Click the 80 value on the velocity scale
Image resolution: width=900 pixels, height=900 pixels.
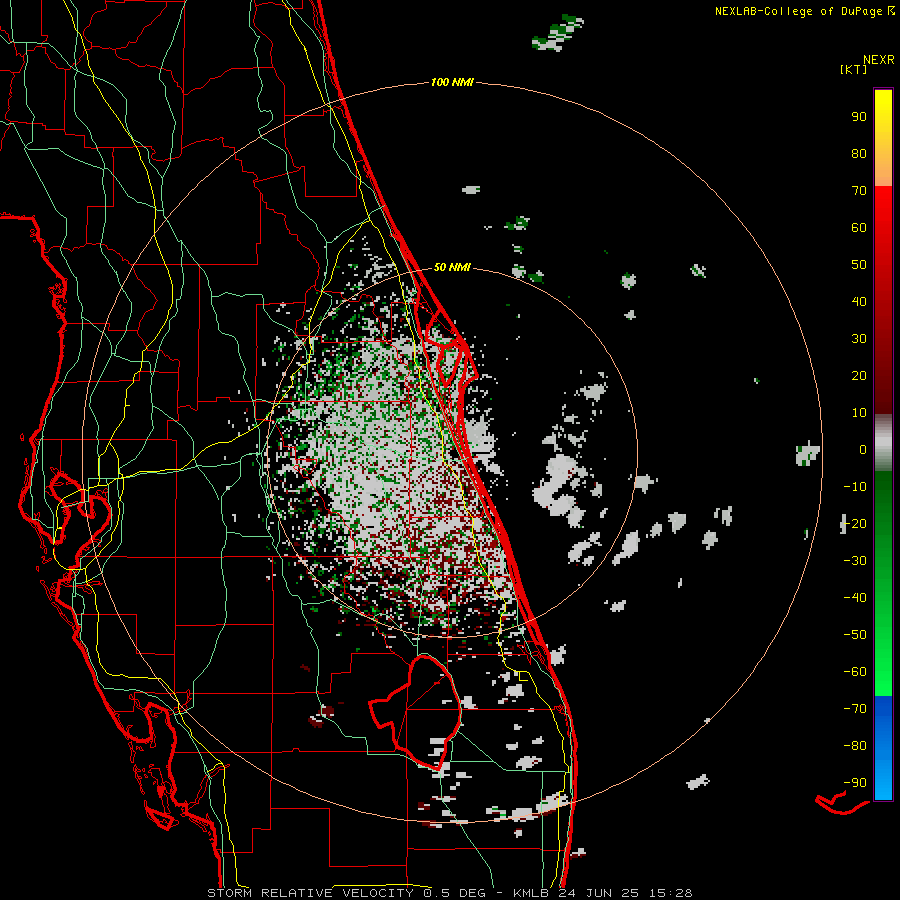point(859,154)
